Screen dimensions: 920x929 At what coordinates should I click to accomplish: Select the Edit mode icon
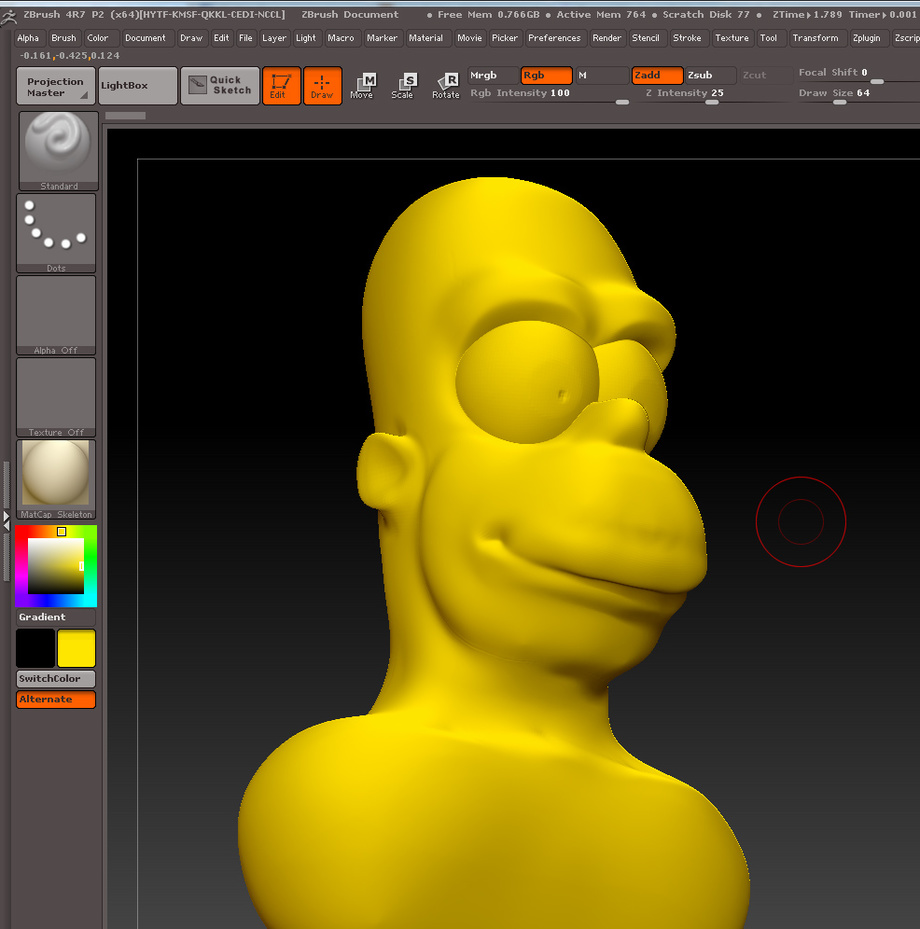click(281, 86)
